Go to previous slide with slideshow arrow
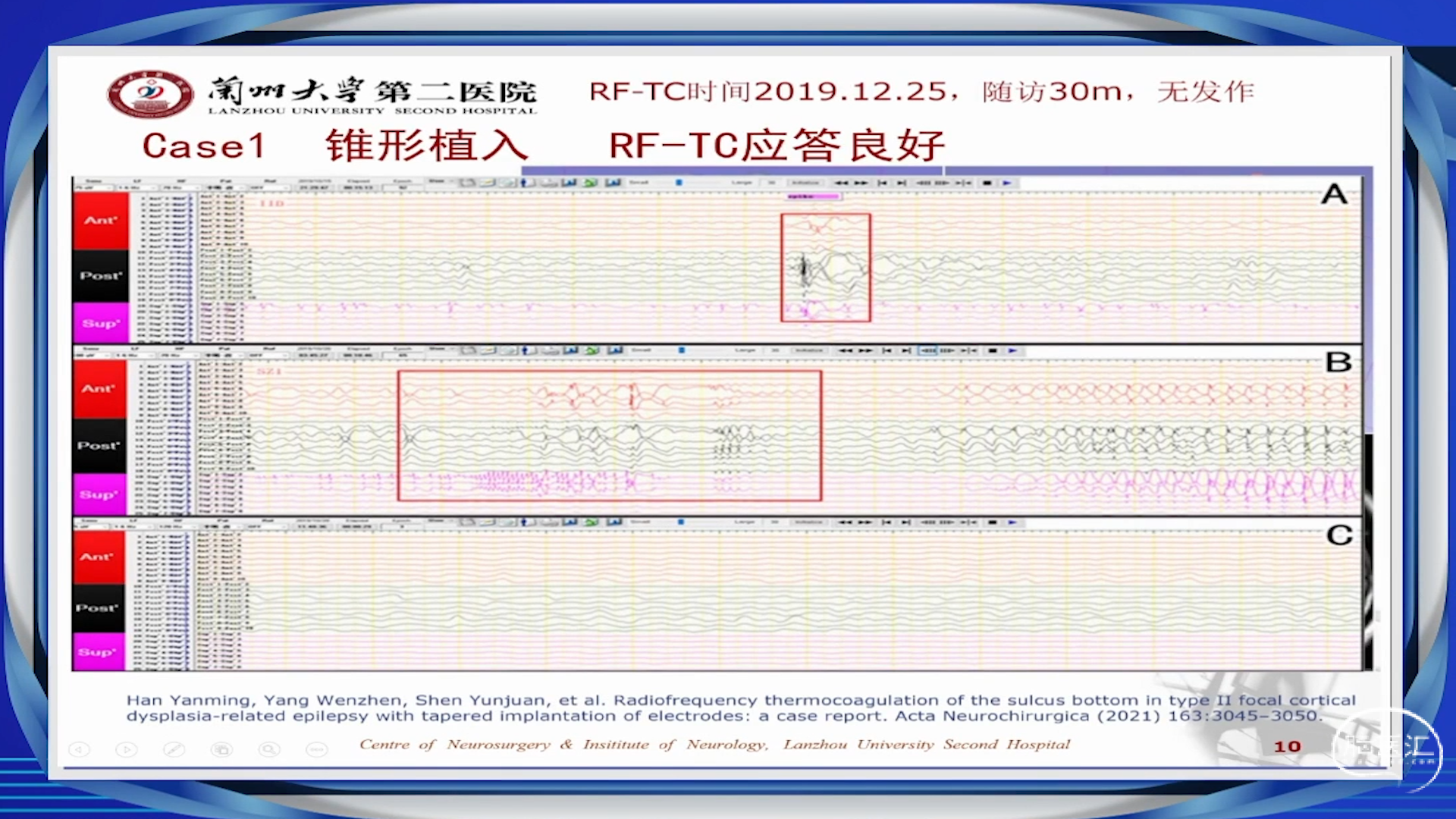 click(79, 749)
